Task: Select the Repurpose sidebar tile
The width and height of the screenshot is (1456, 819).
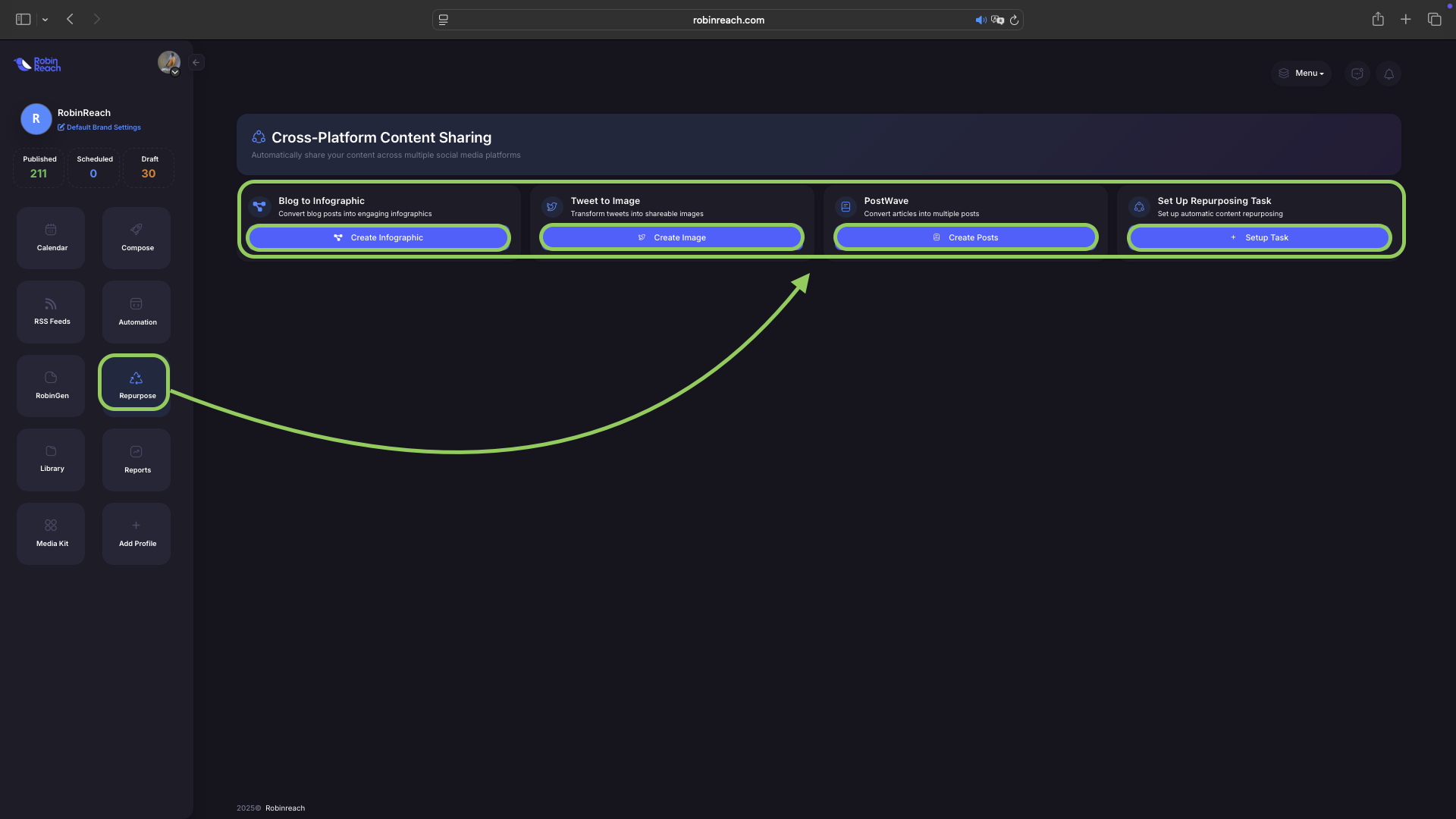Action: [135, 384]
